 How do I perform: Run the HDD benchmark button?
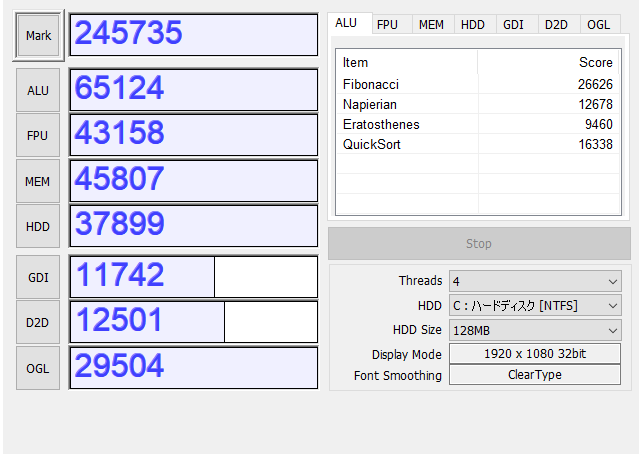coord(38,226)
